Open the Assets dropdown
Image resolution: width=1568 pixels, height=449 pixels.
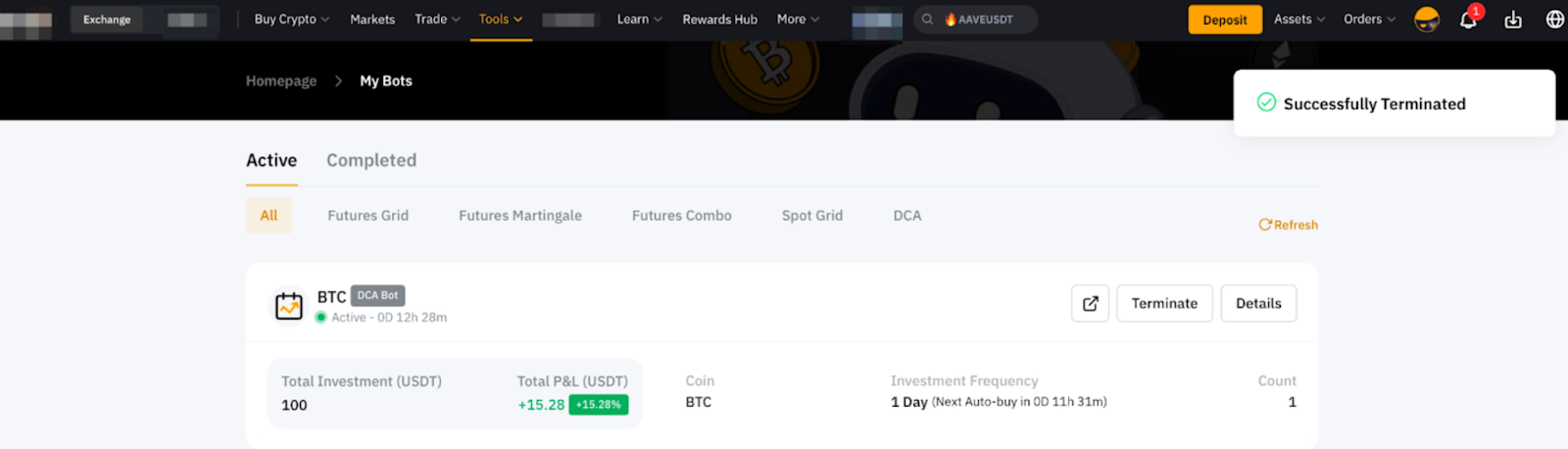point(1298,20)
